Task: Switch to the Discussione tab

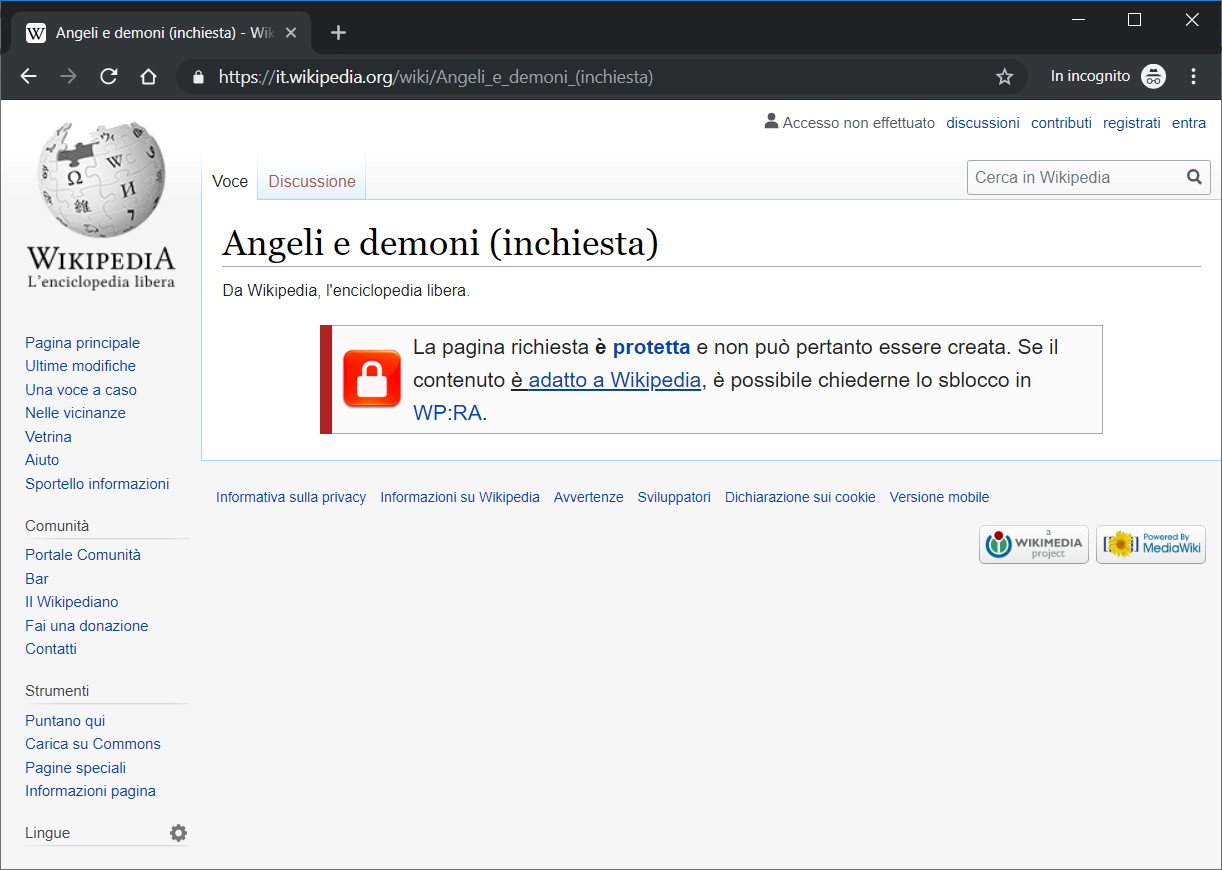Action: 312,181
